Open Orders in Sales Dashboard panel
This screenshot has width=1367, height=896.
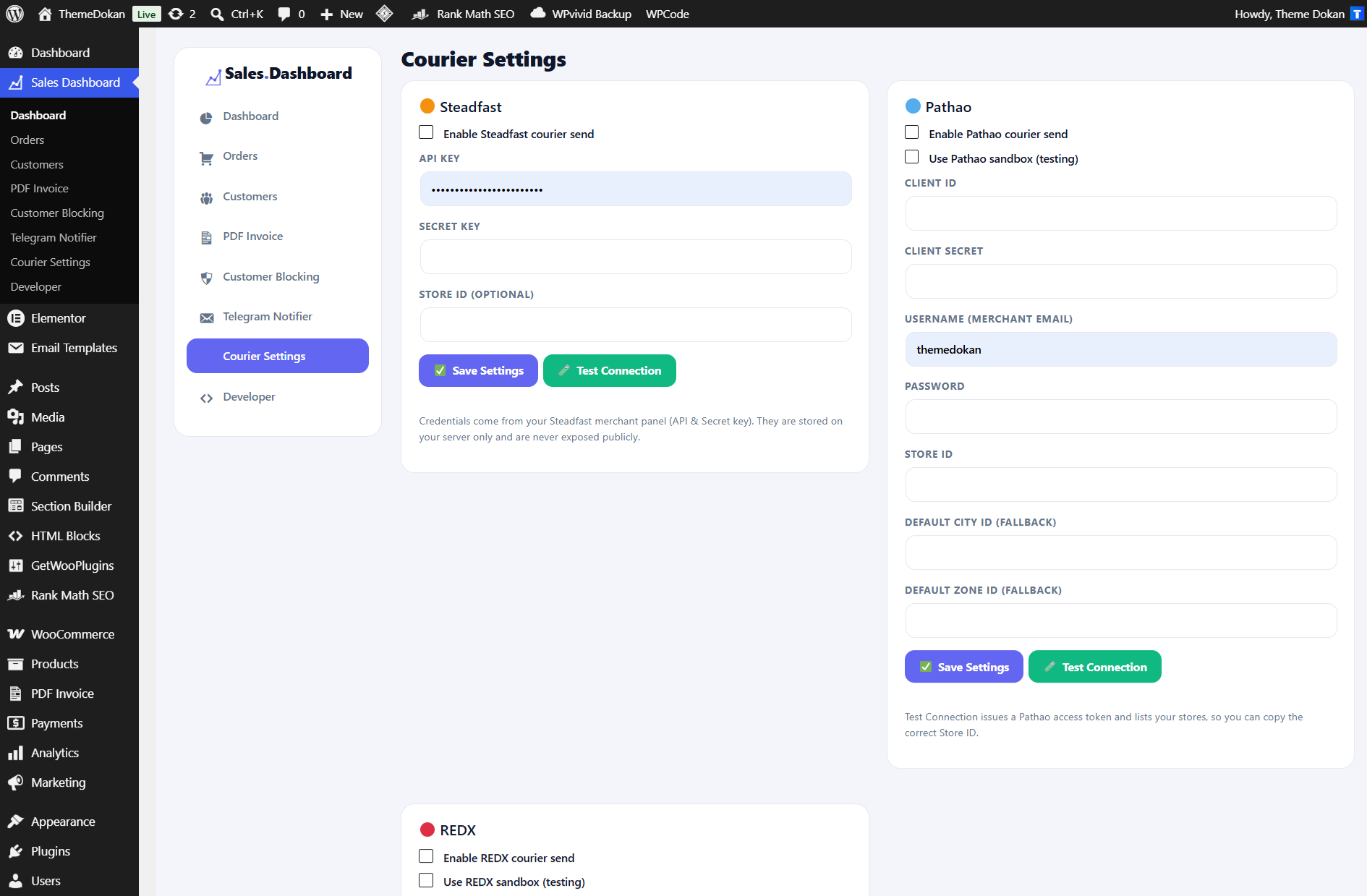(278, 156)
